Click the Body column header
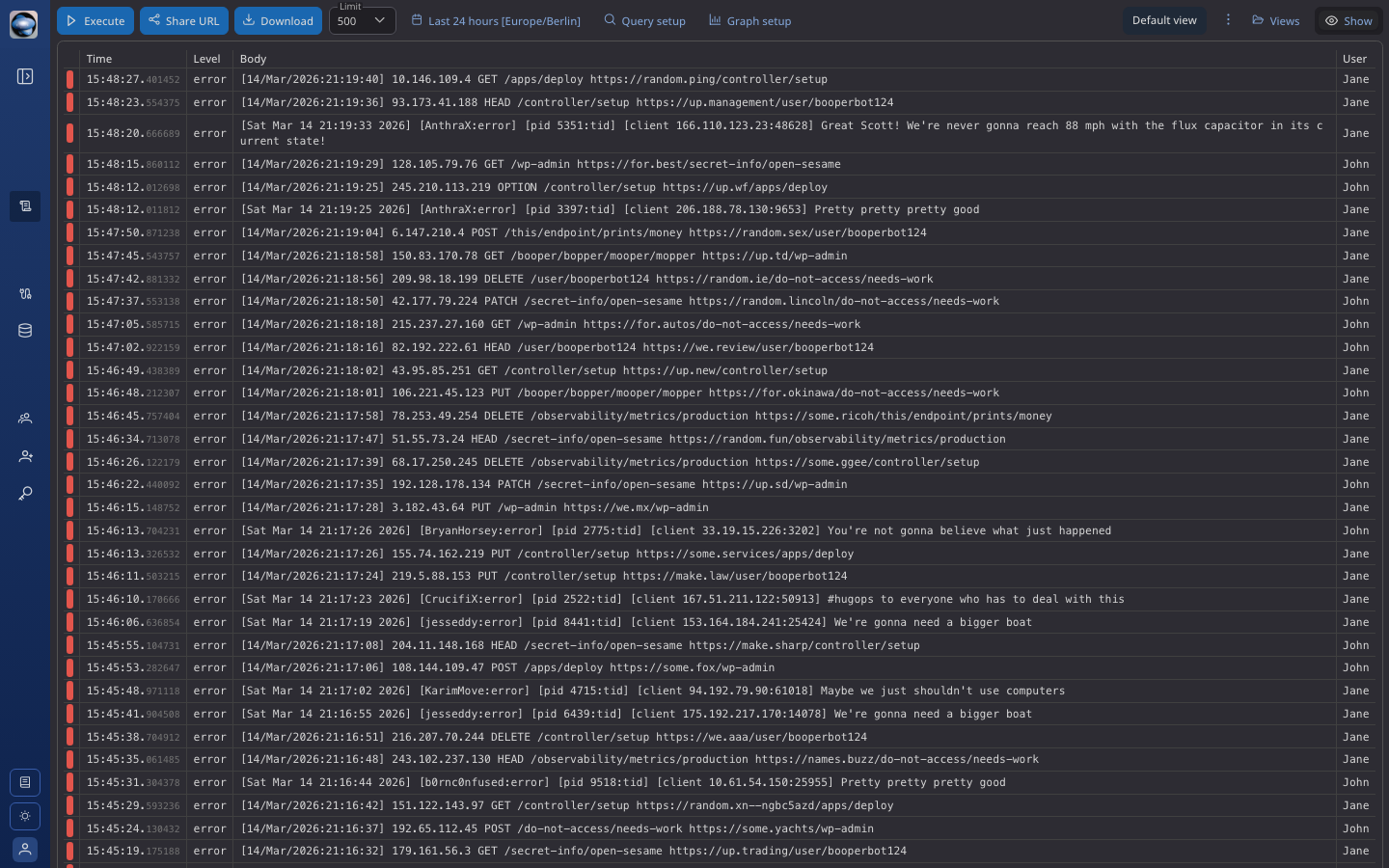This screenshot has width=1389, height=868. click(x=253, y=59)
